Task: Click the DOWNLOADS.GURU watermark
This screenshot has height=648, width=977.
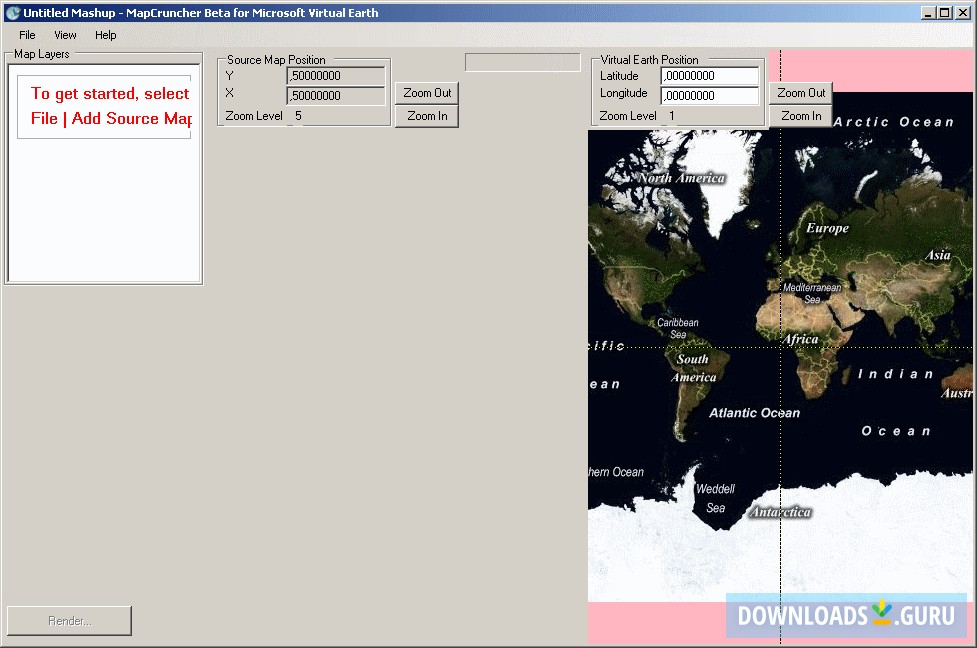Action: click(x=846, y=616)
